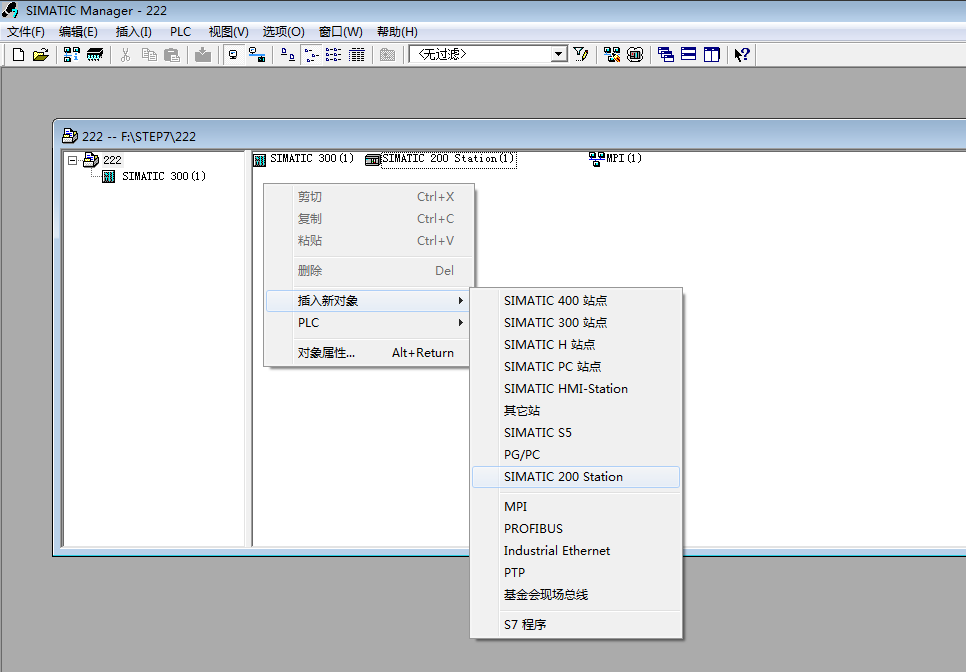Screen dimensions: 966x672
Task: Click the S7 Memory Card icon
Action: [95, 55]
